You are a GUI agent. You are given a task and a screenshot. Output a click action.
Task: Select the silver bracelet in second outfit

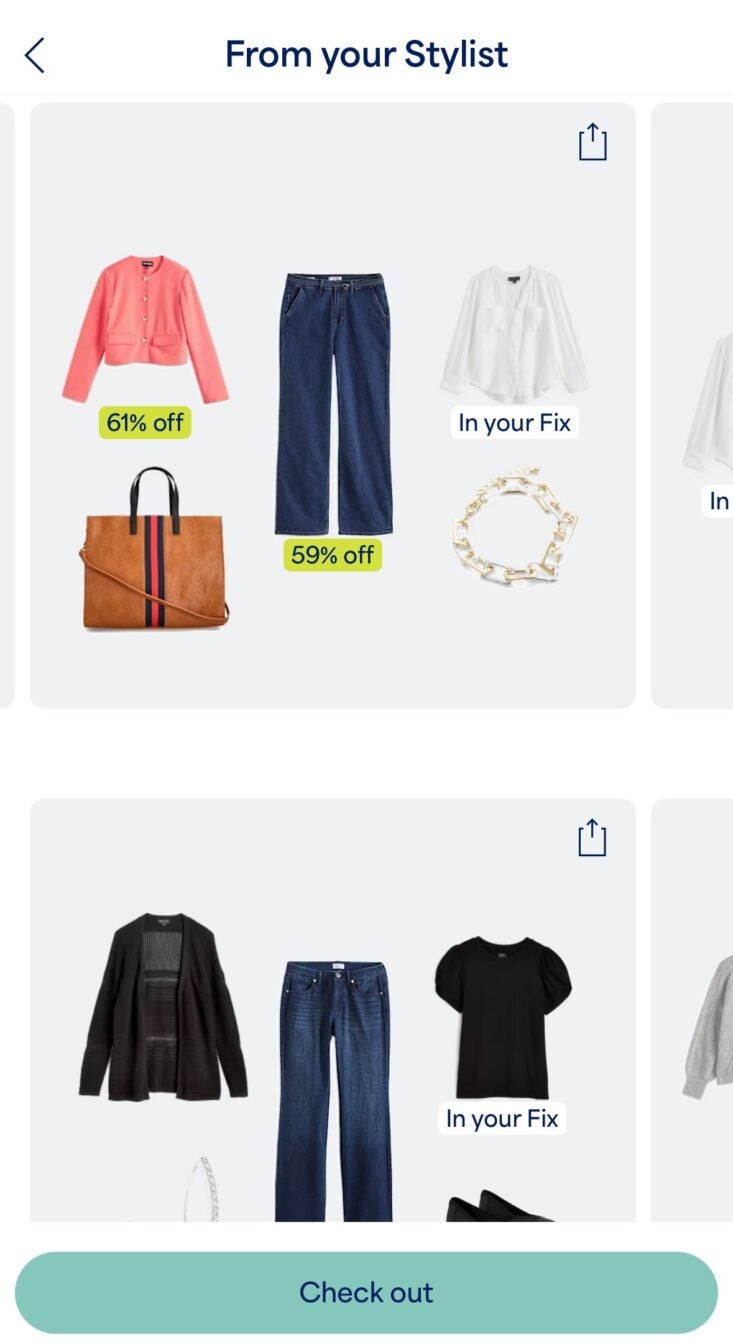(203, 1189)
